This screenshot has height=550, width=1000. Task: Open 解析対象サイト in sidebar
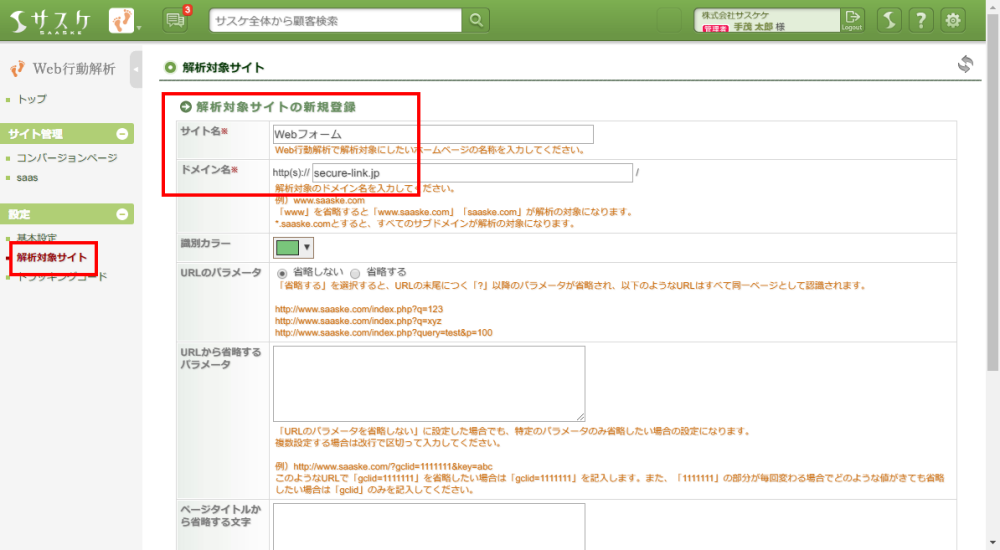point(52,258)
